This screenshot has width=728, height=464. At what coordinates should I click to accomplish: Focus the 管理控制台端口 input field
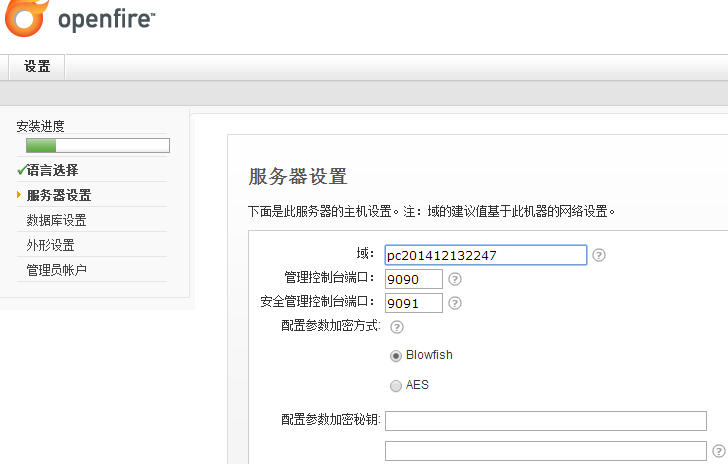[414, 279]
